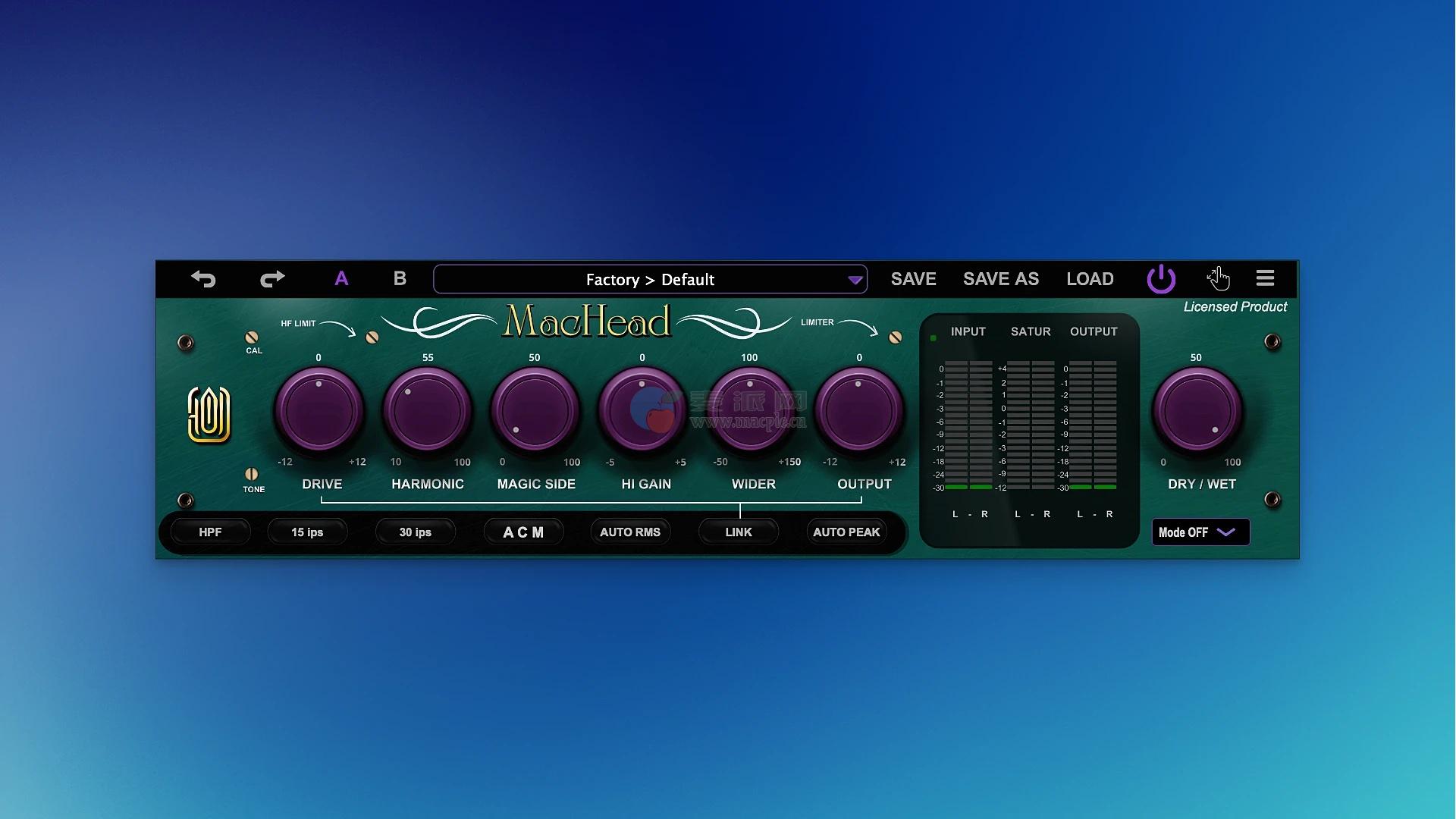Click the LOAD button

[x=1090, y=279]
